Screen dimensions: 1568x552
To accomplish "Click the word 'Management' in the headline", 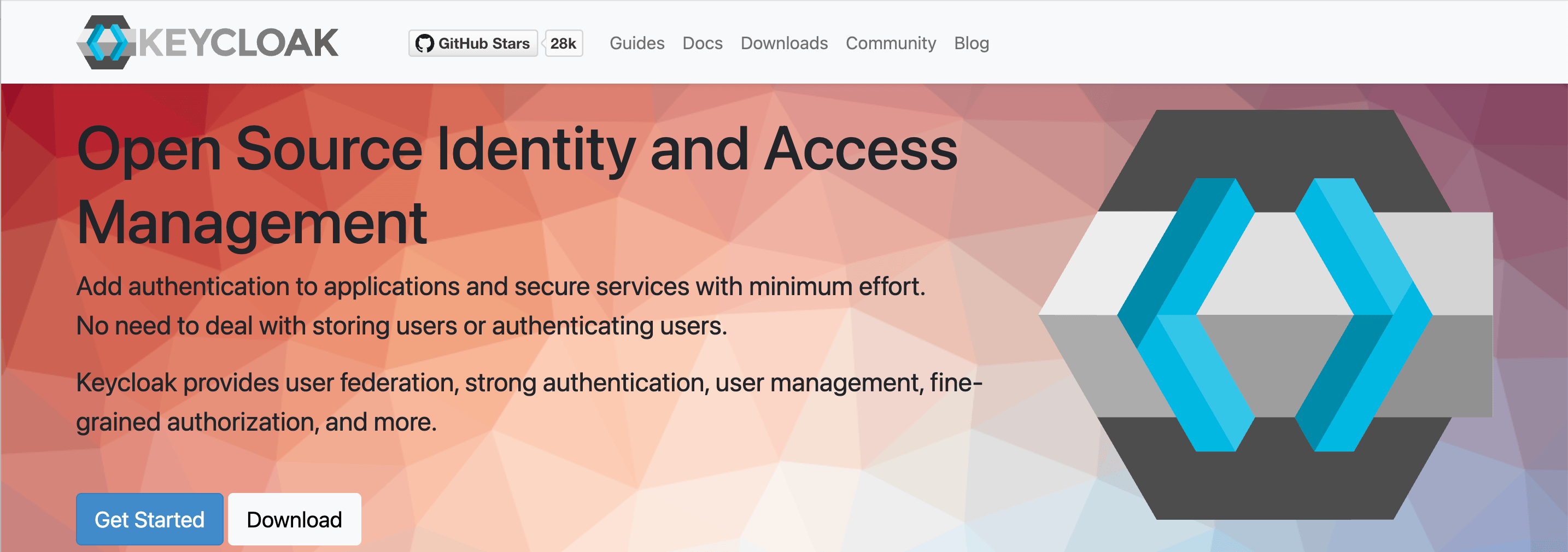I will click(252, 224).
